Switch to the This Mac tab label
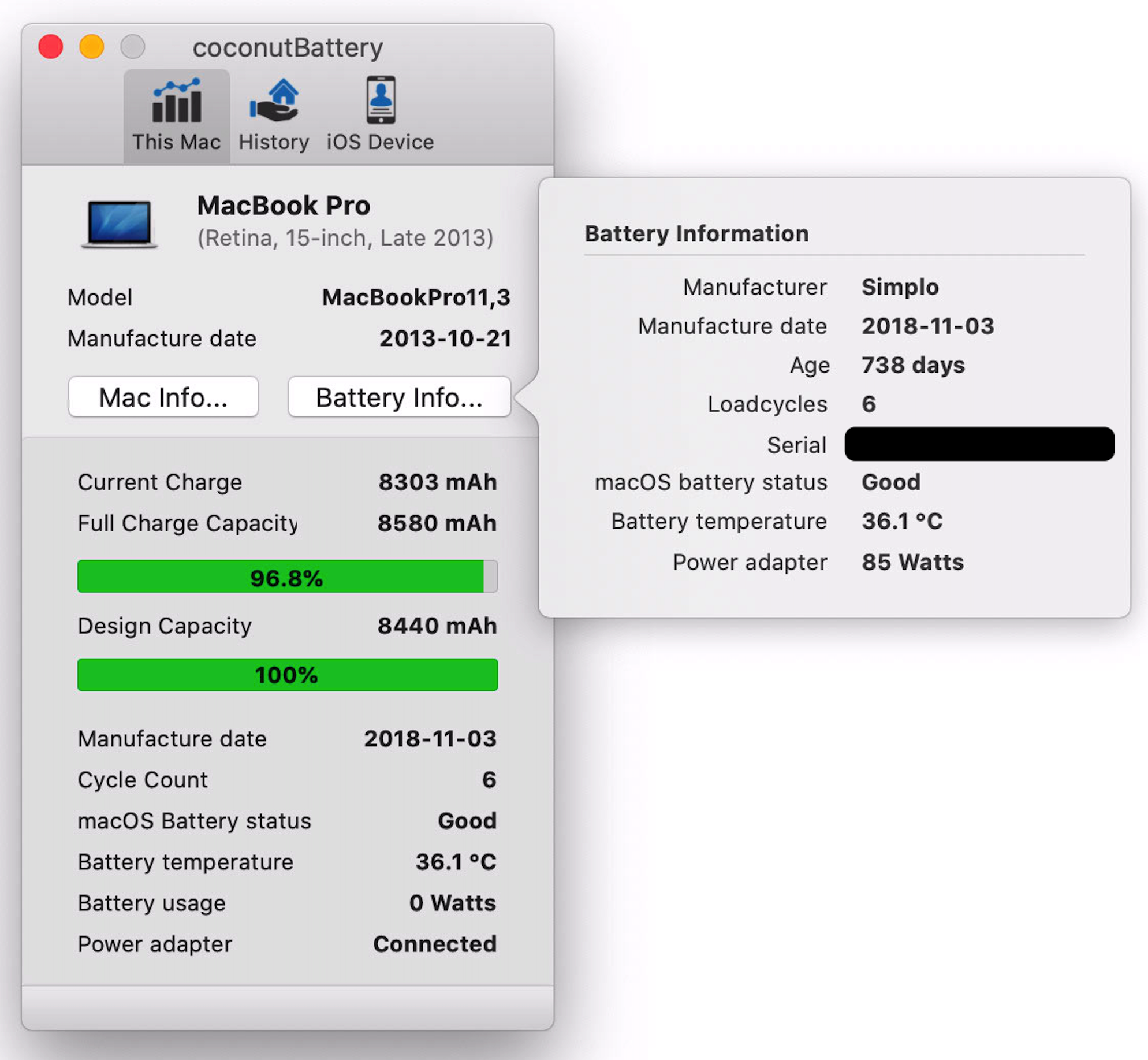 pos(177,142)
